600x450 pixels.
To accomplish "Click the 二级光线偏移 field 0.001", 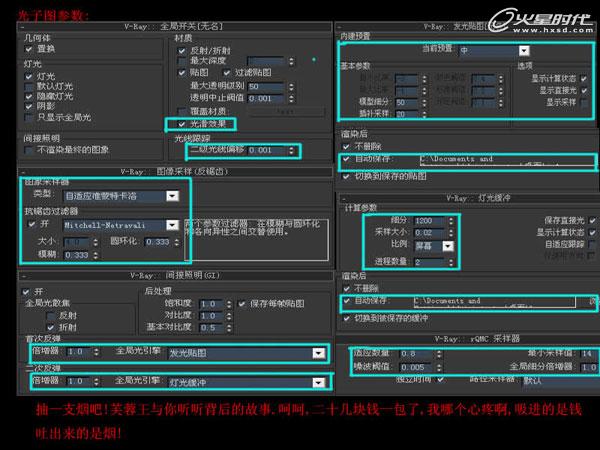I will point(266,150).
